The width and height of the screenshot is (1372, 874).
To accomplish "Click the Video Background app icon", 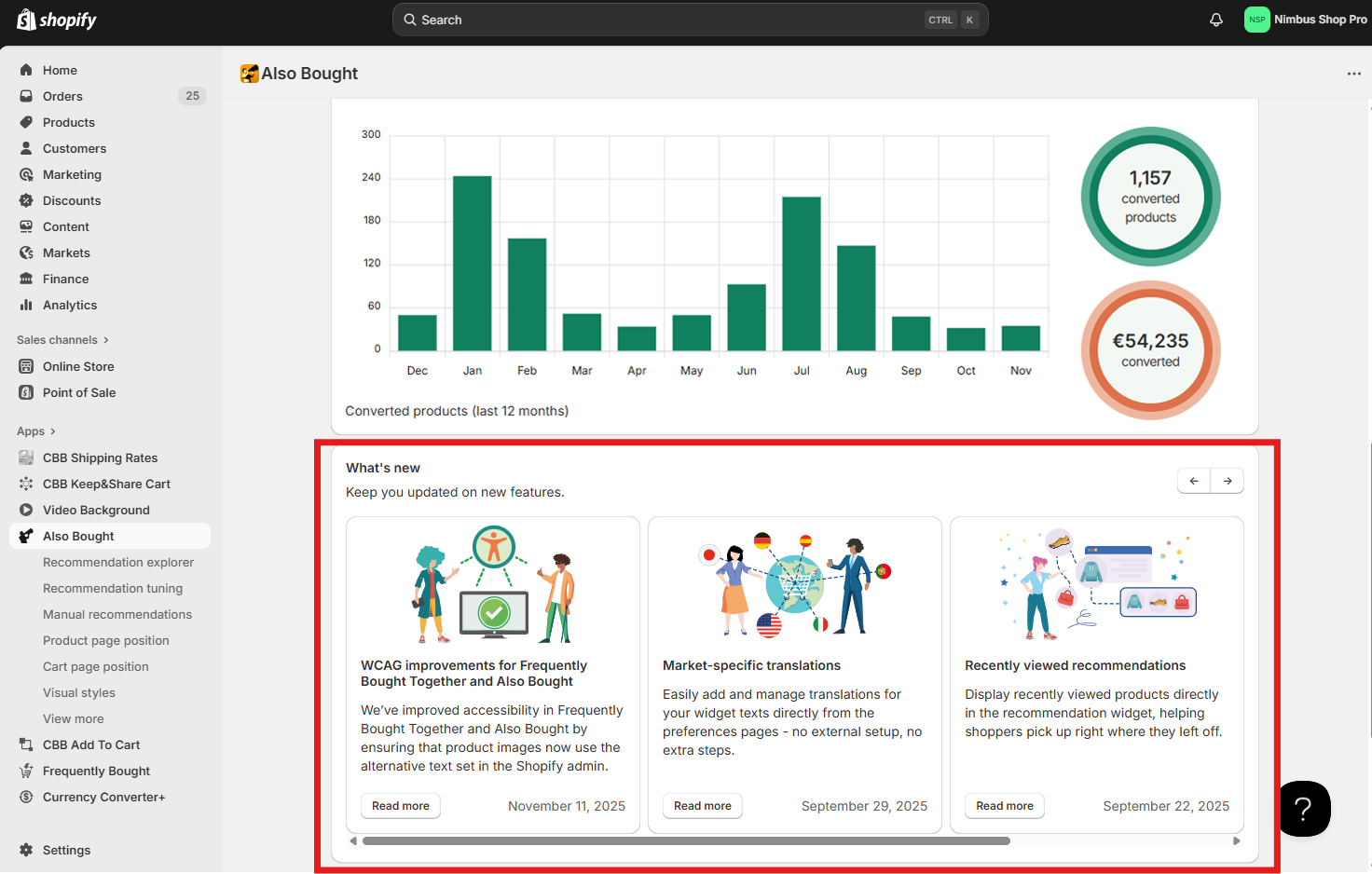I will [26, 510].
